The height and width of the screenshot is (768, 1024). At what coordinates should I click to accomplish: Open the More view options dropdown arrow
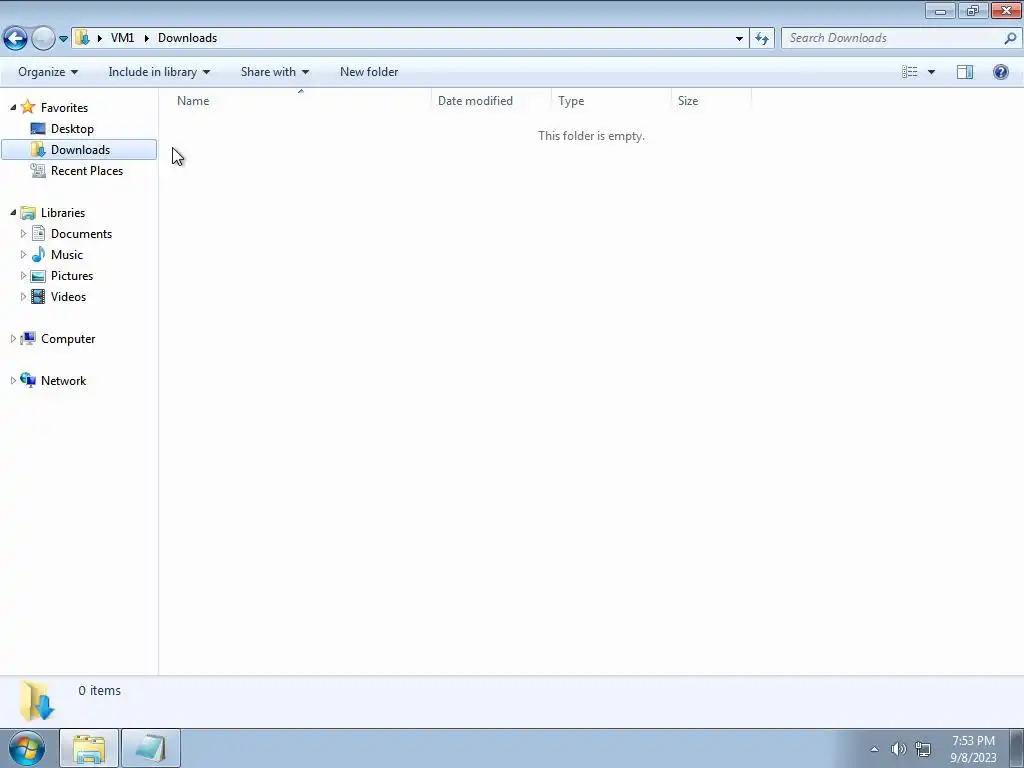pos(931,72)
